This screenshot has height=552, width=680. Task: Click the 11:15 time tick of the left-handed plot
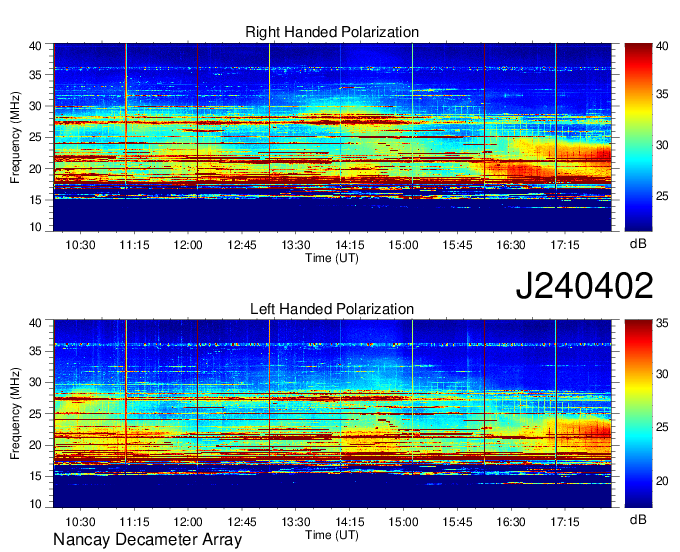(x=134, y=521)
